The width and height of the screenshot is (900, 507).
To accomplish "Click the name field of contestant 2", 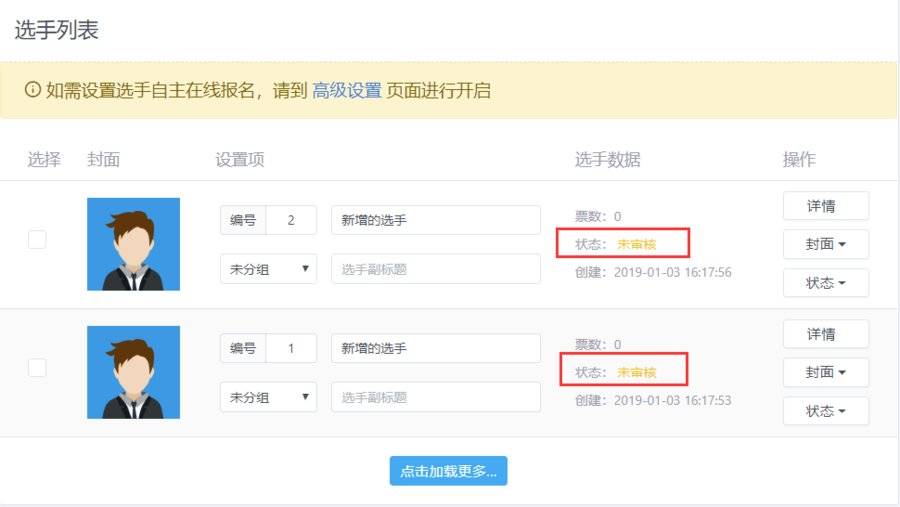I will coord(436,220).
